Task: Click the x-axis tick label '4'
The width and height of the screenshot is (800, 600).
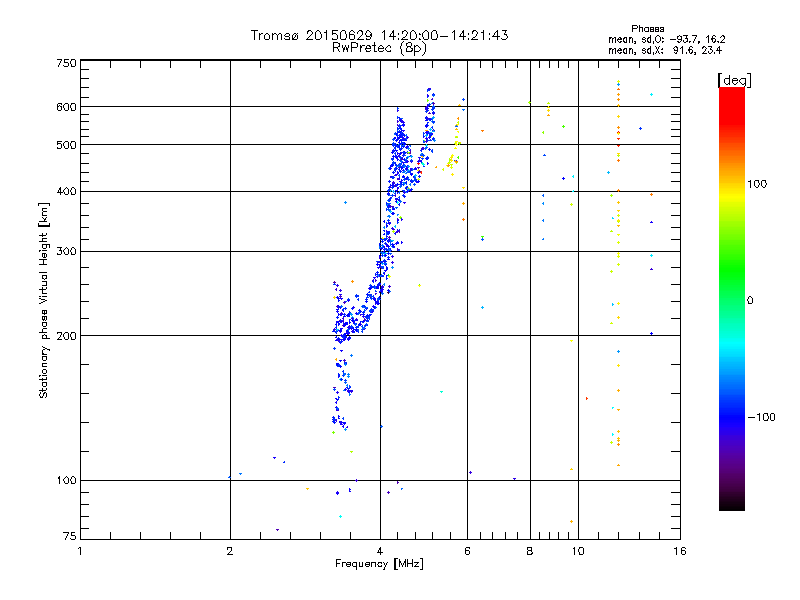Action: (x=380, y=551)
